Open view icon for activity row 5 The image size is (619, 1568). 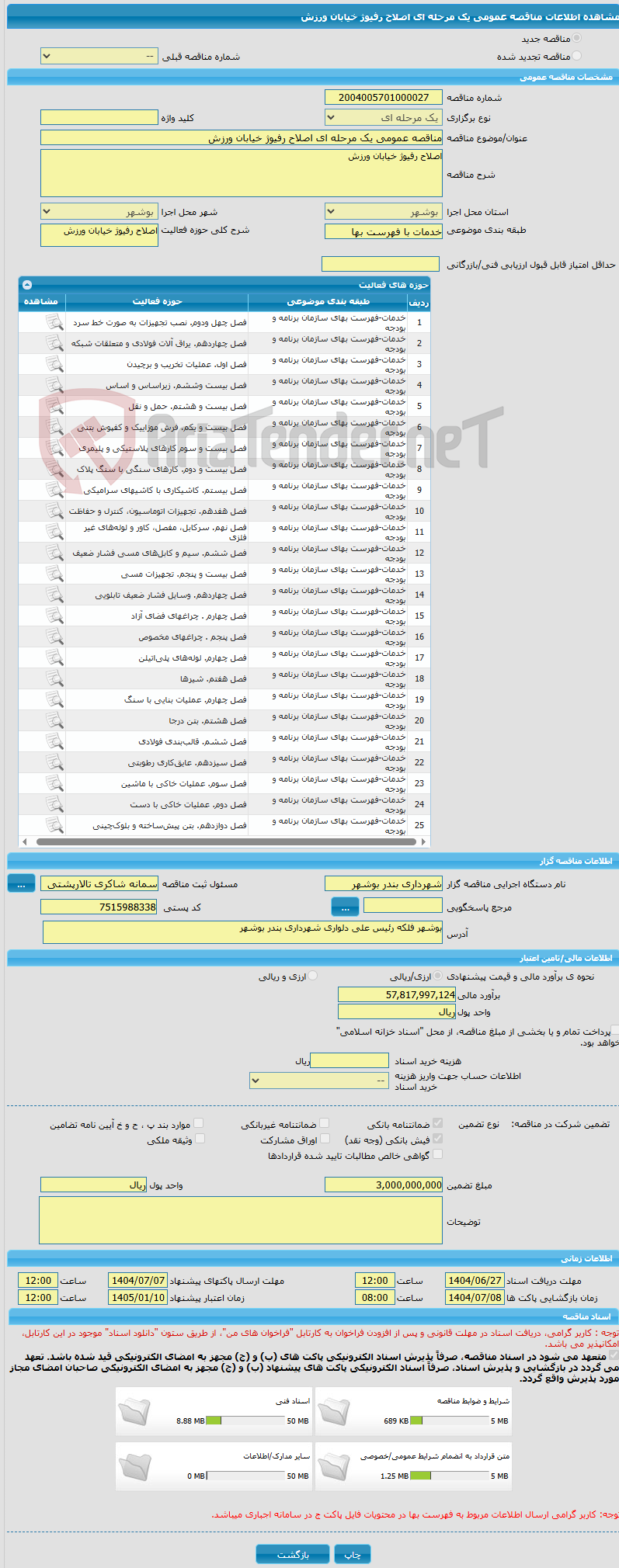(x=54, y=406)
